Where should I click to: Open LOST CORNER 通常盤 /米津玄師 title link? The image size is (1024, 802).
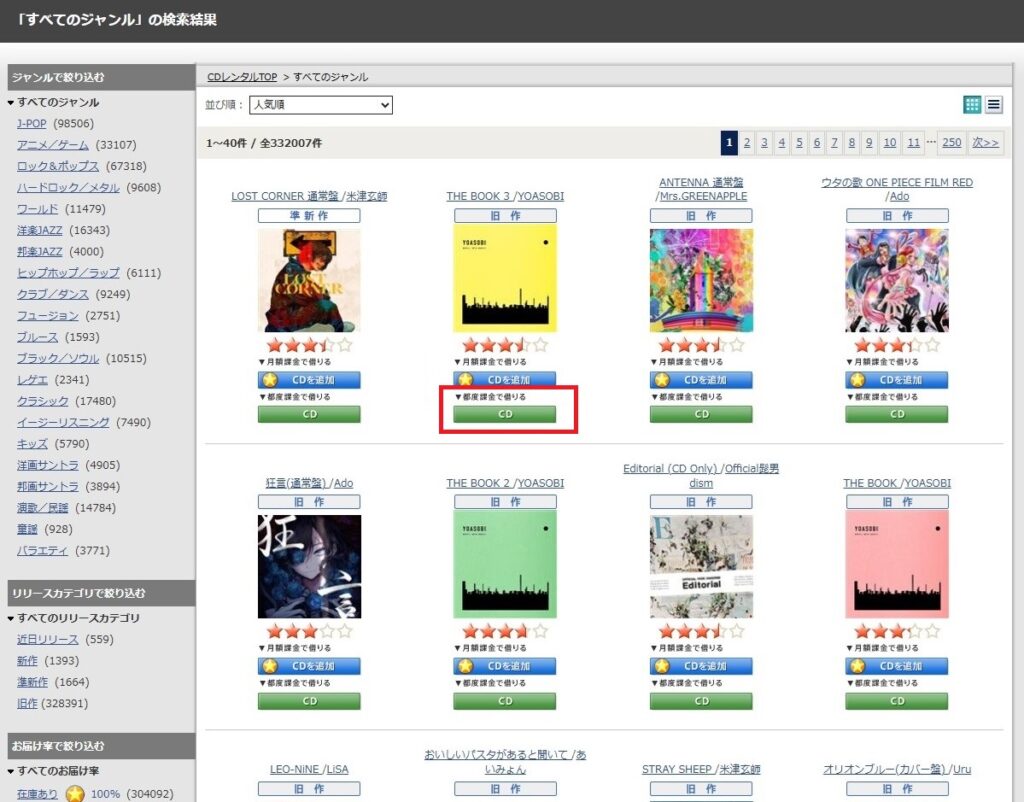coord(309,196)
